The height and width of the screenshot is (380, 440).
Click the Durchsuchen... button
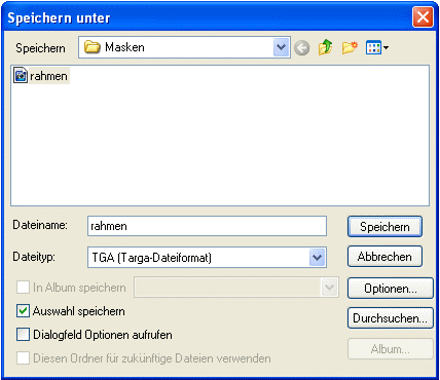point(390,318)
